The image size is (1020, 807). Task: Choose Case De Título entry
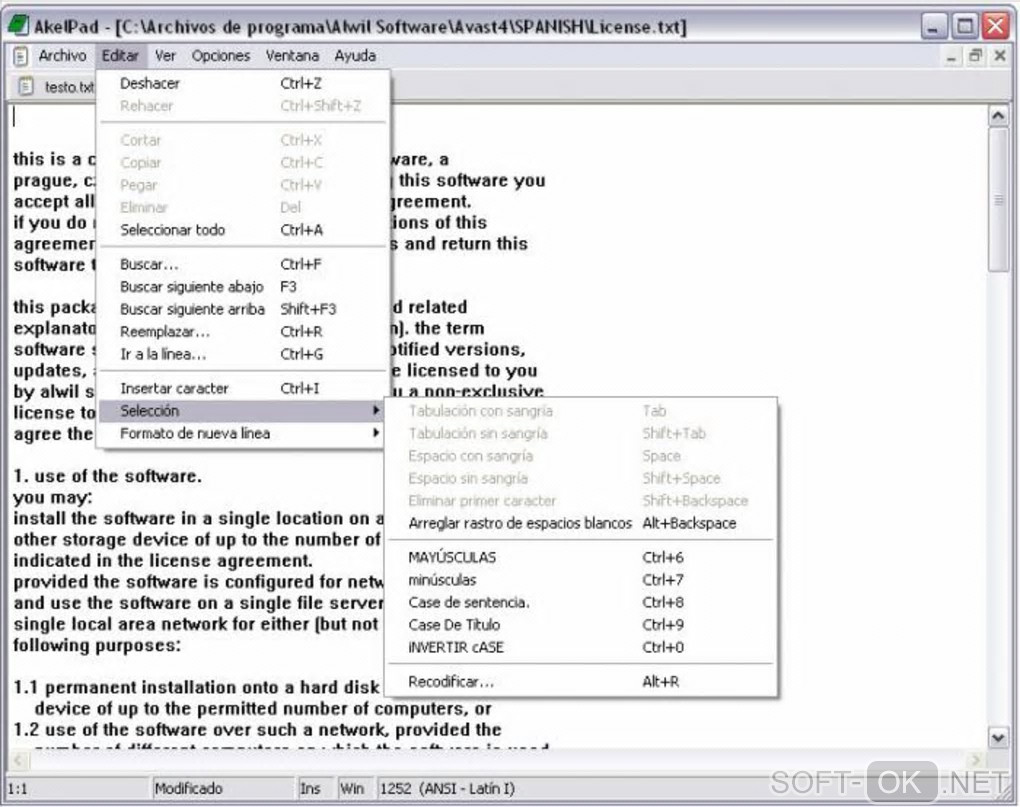[x=581, y=625]
